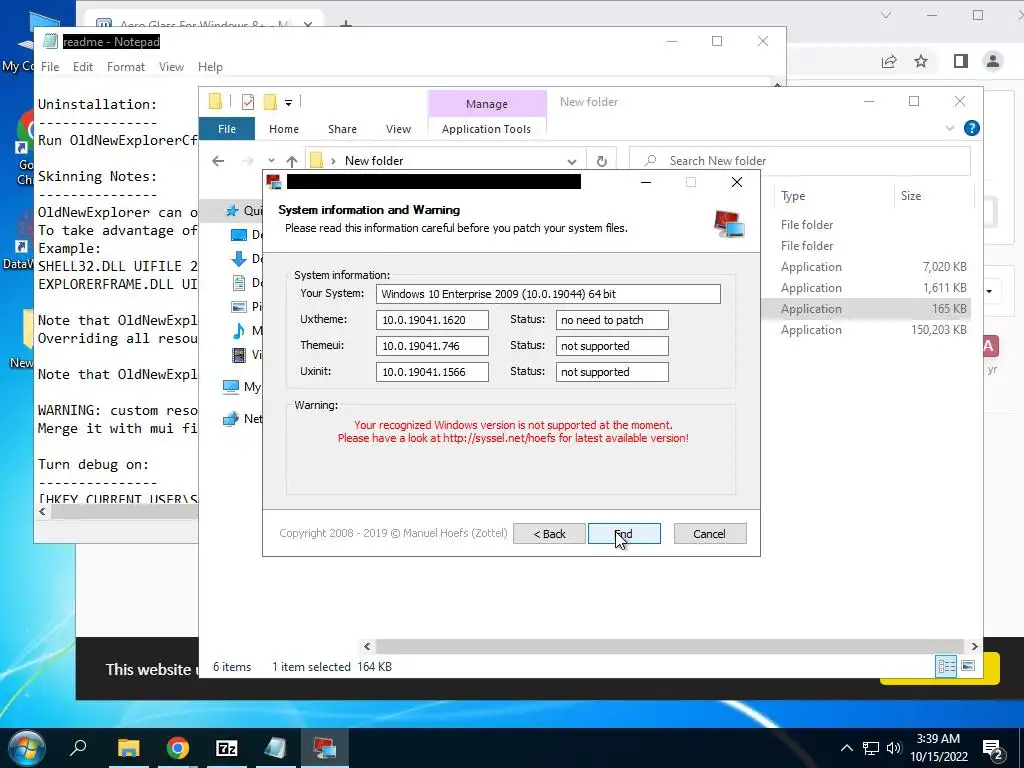Open the View ribbon tab in File Explorer

point(398,129)
